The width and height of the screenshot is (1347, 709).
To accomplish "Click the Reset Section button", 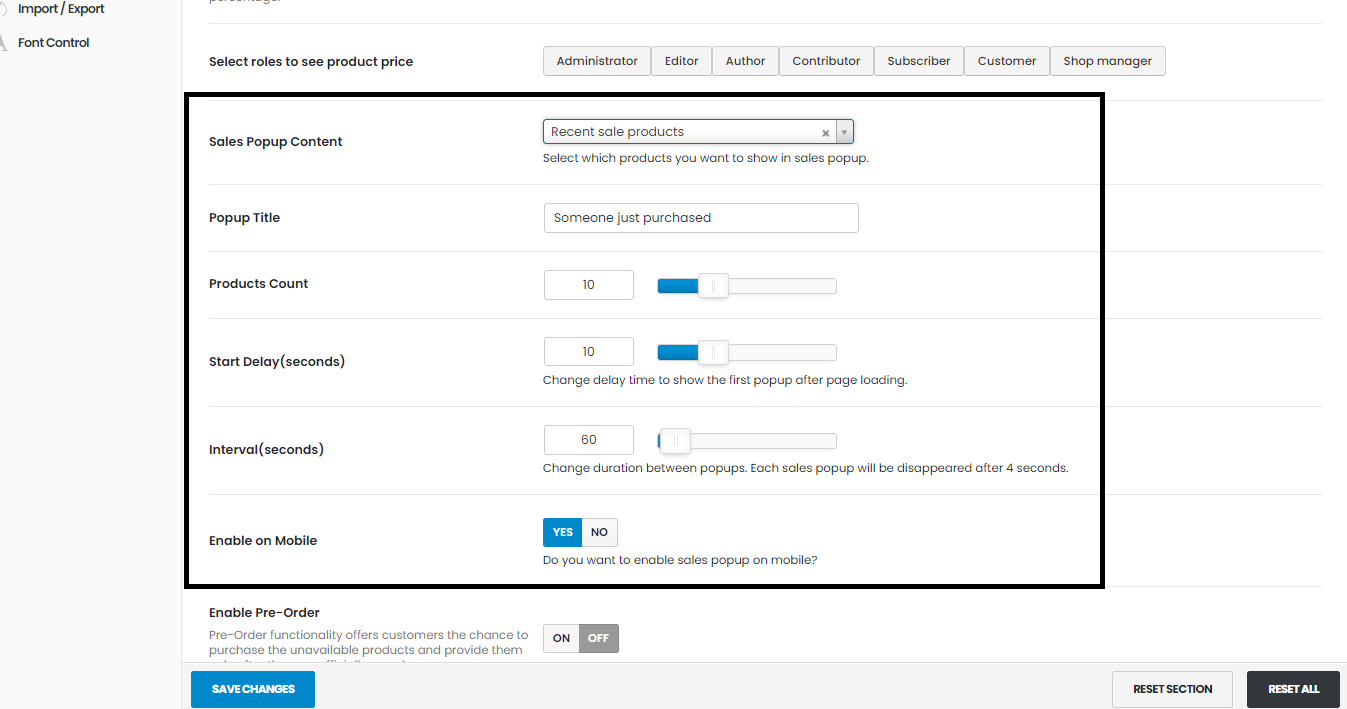I will 1172,689.
